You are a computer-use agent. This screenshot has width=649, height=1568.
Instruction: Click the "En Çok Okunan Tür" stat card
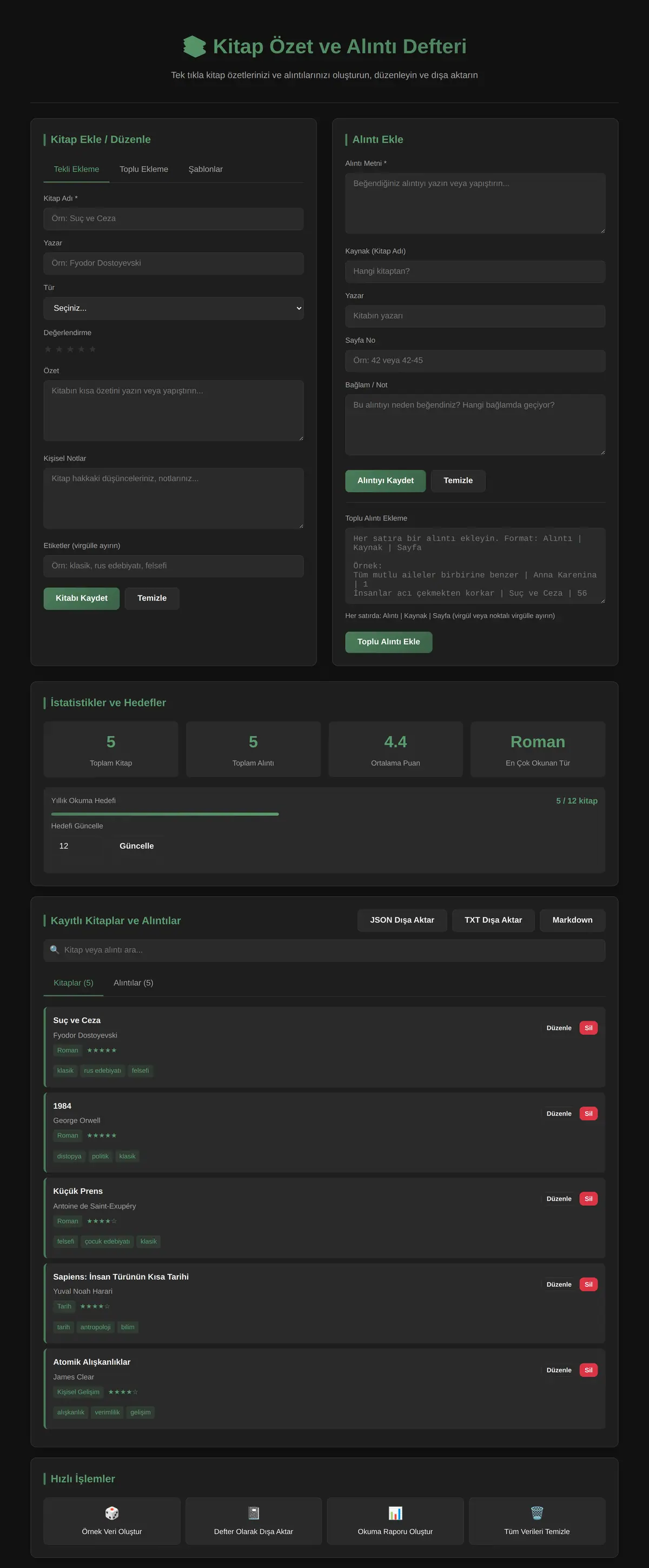click(538, 749)
